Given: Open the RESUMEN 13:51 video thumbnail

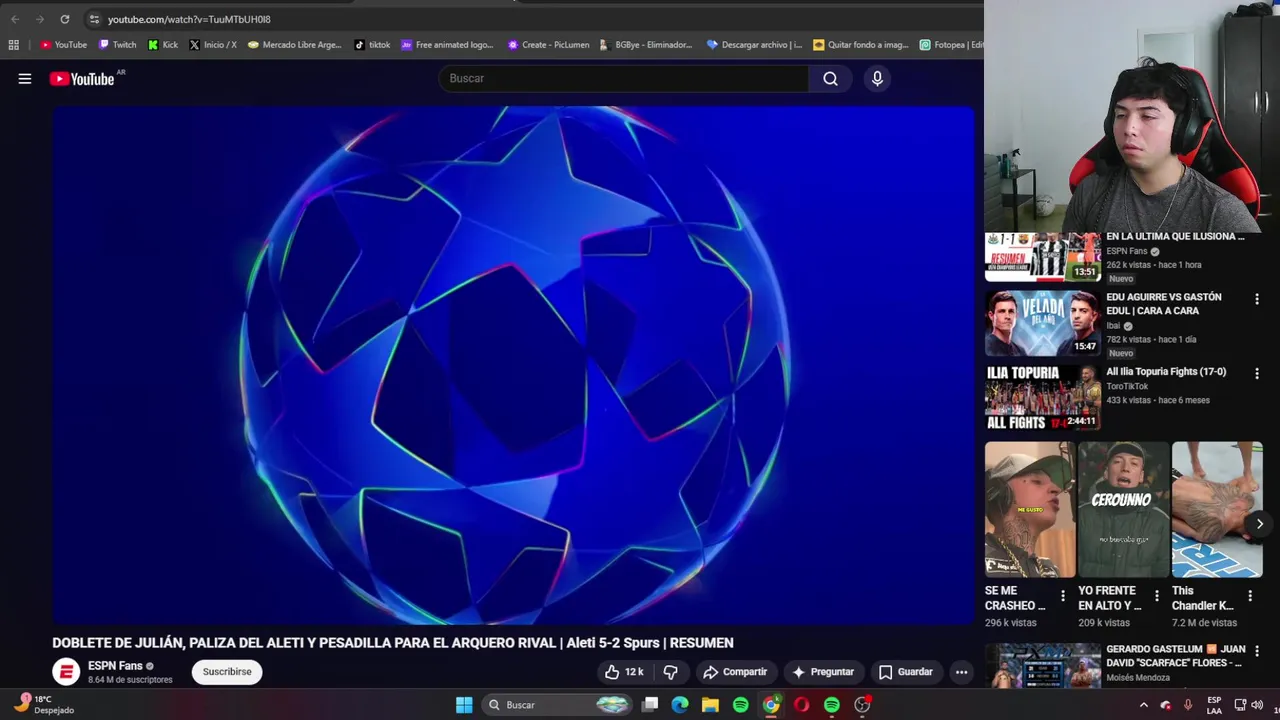Looking at the screenshot, I should coord(1042,256).
